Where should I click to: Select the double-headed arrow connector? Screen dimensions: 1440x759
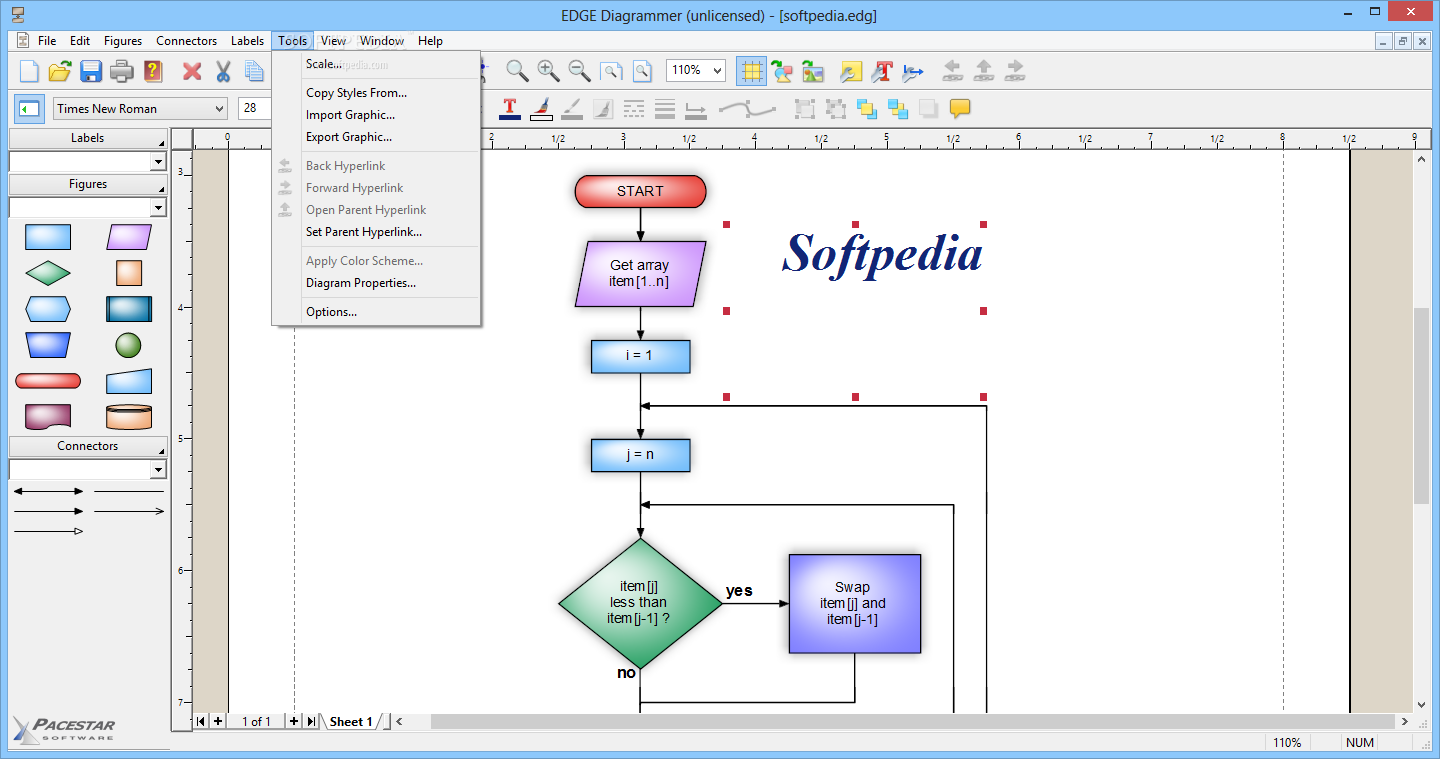tap(48, 491)
